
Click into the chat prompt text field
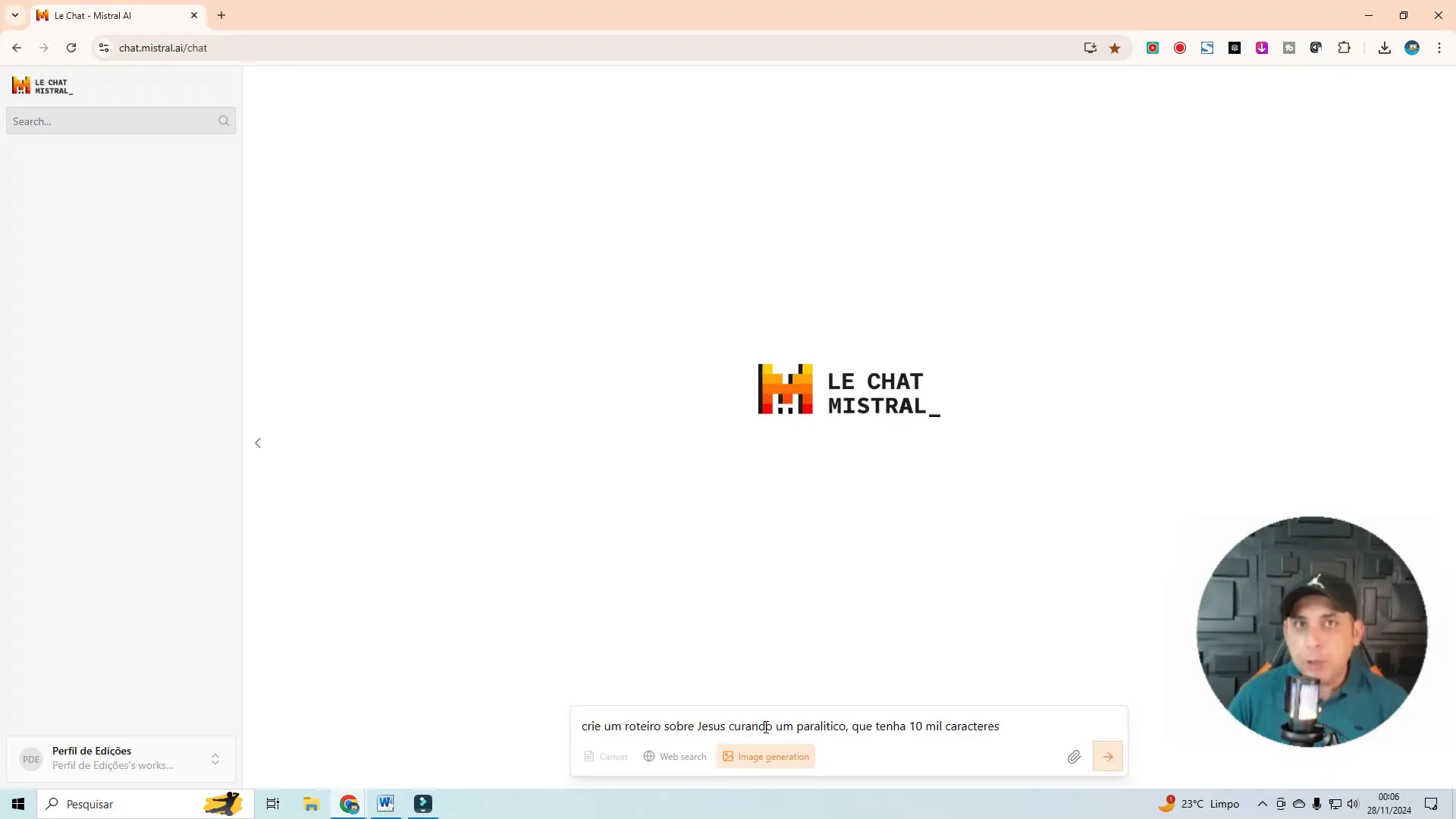[848, 726]
